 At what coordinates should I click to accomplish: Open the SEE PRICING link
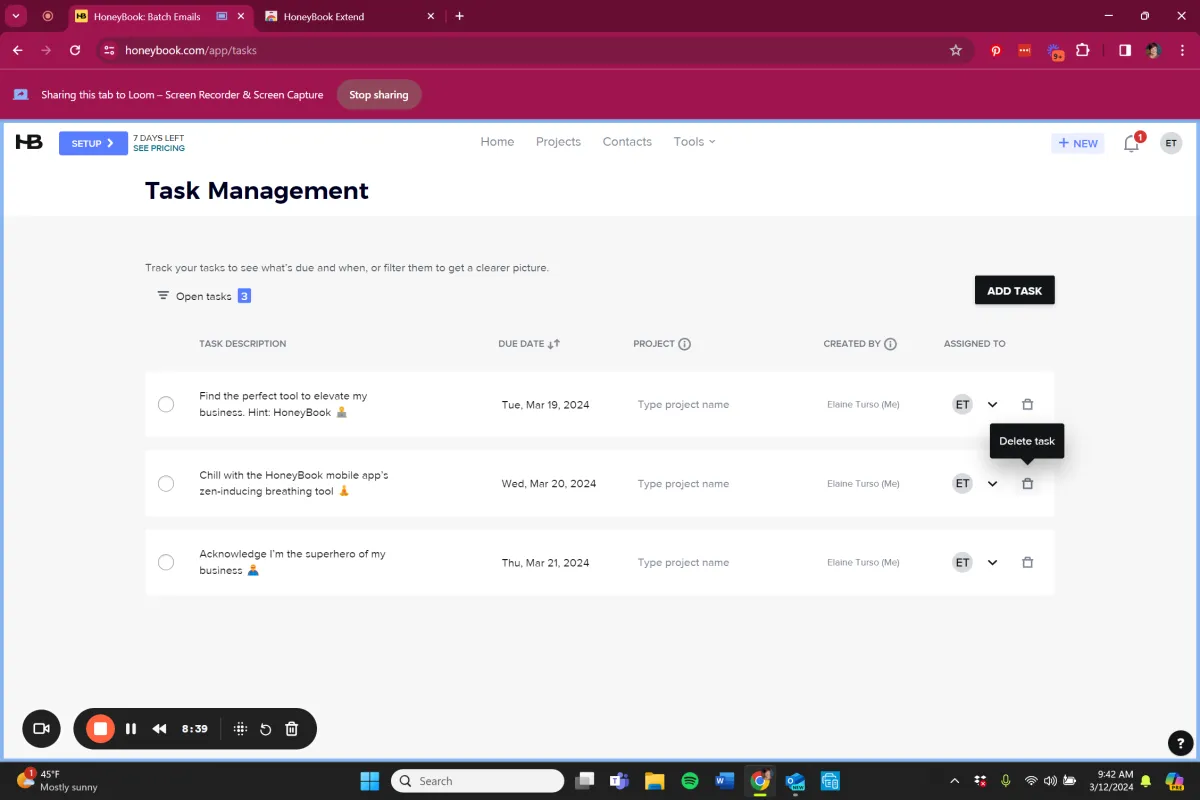[x=159, y=148]
